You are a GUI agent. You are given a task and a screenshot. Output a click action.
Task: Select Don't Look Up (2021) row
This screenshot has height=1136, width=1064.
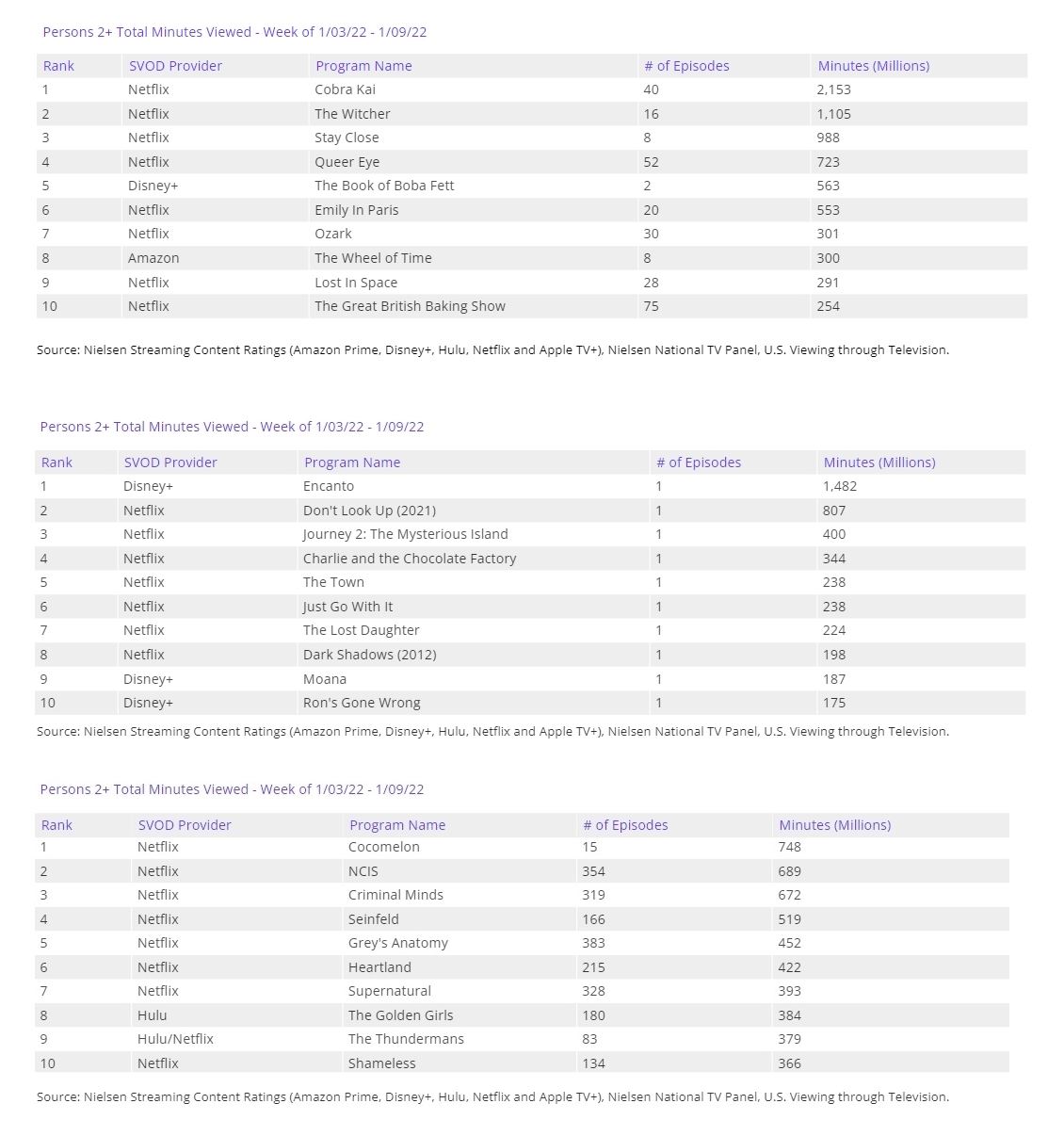click(x=369, y=511)
